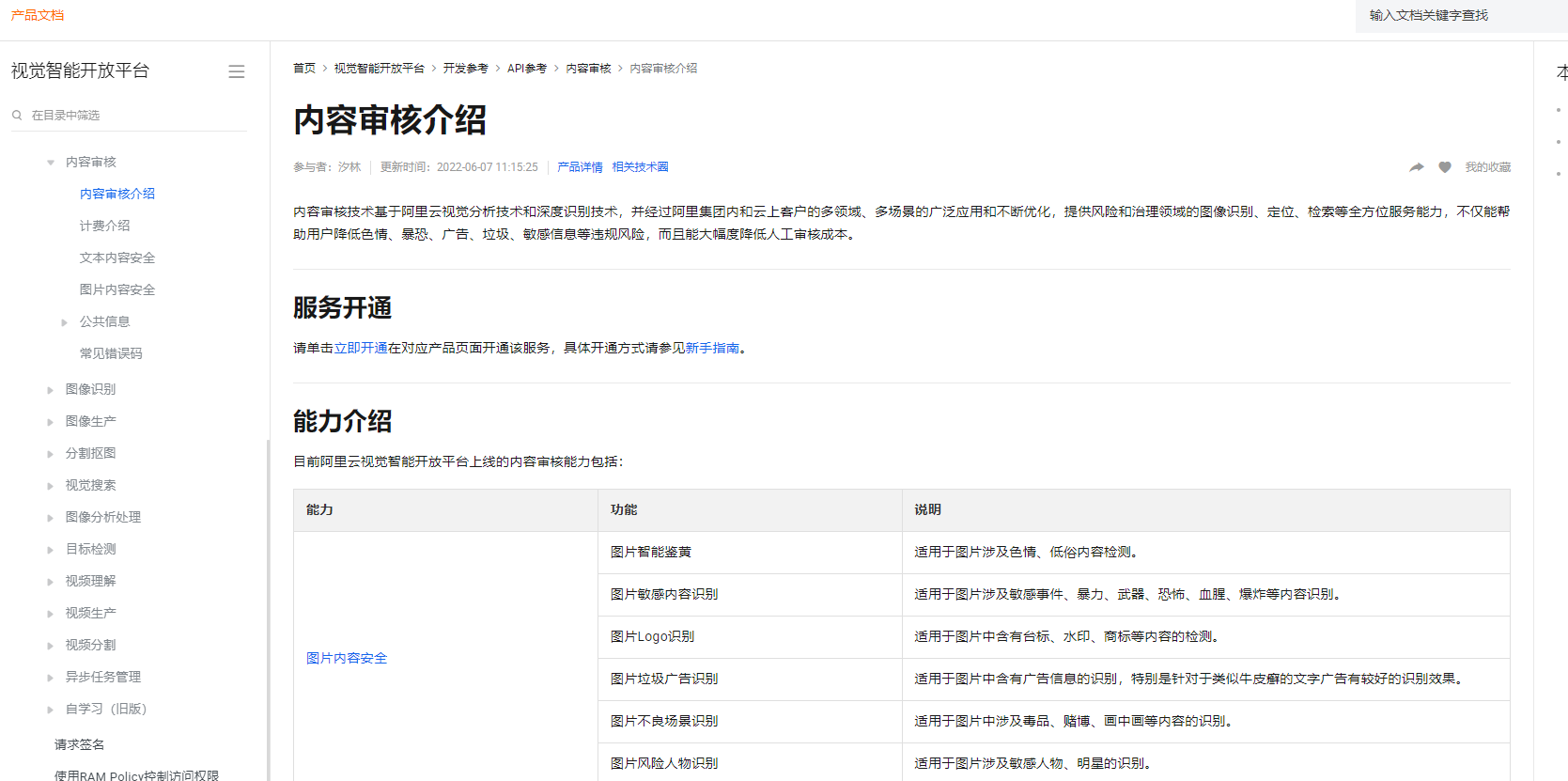
Task: Expand the 异步任务管理 section
Action: (x=51, y=678)
